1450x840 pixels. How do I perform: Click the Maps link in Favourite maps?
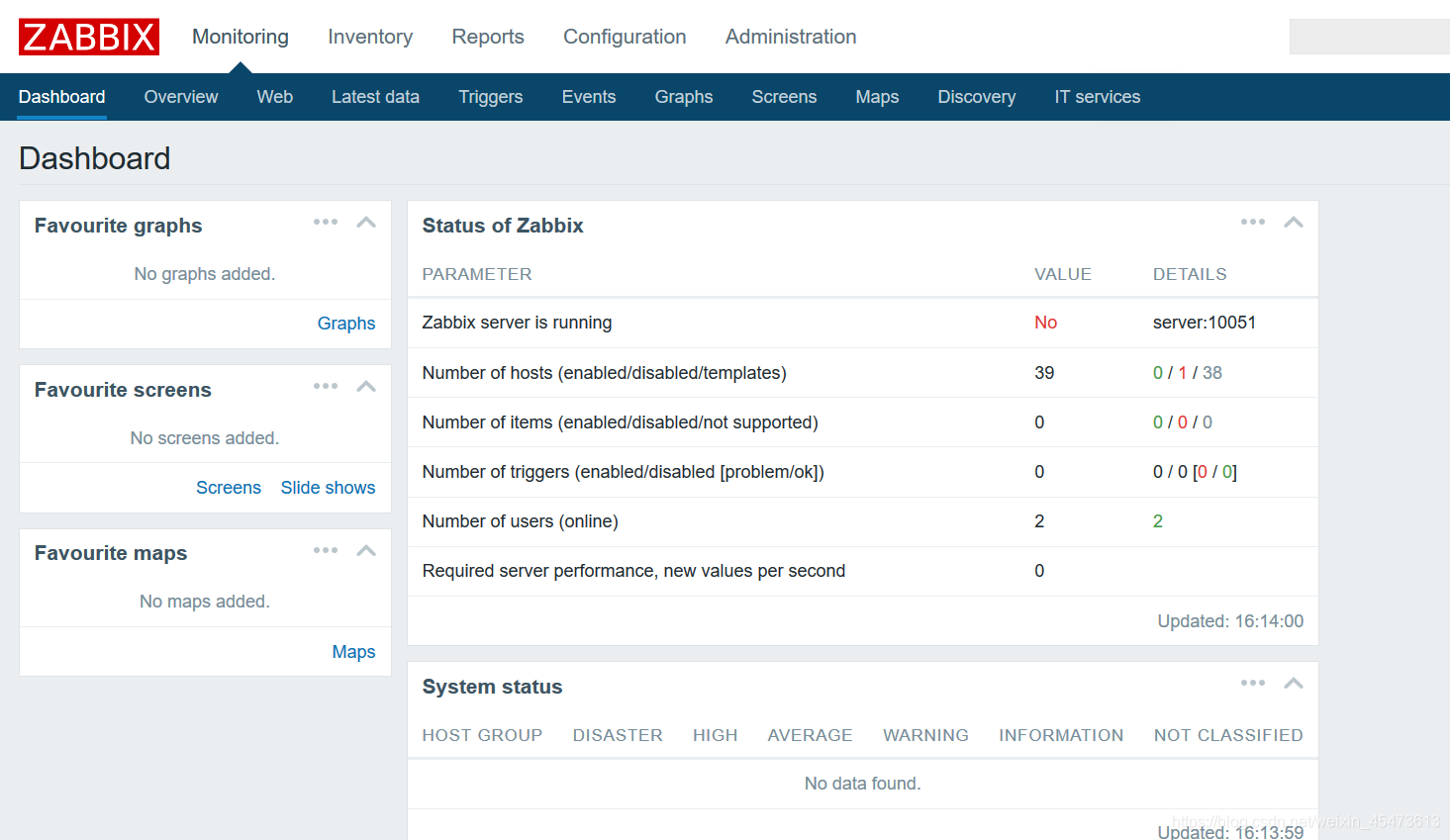tap(353, 652)
